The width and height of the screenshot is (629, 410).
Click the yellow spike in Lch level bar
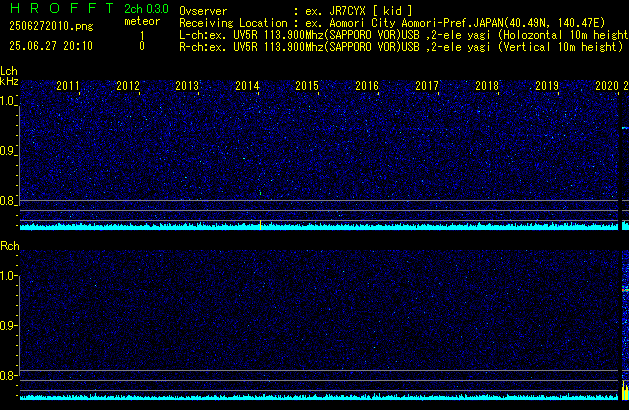tap(260, 225)
